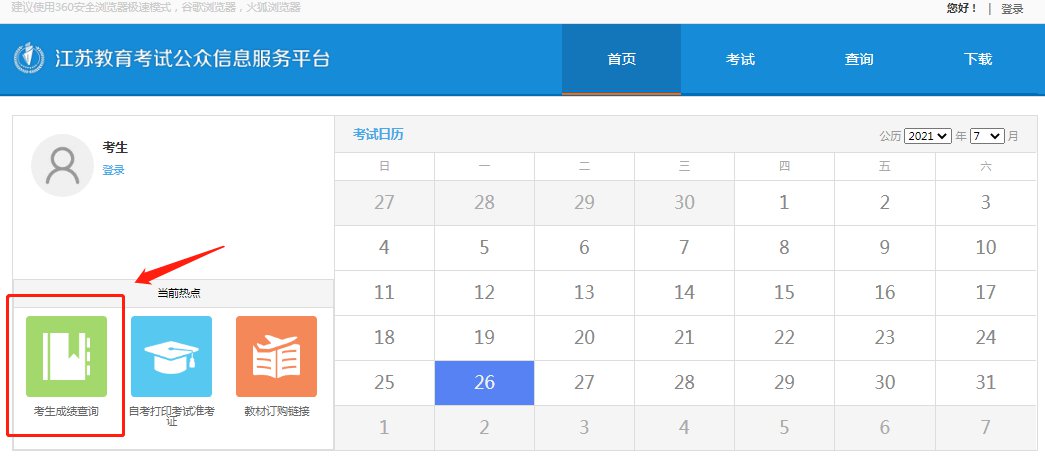Click the 考生成绩查询 text label
1045x460 pixels.
click(66, 411)
